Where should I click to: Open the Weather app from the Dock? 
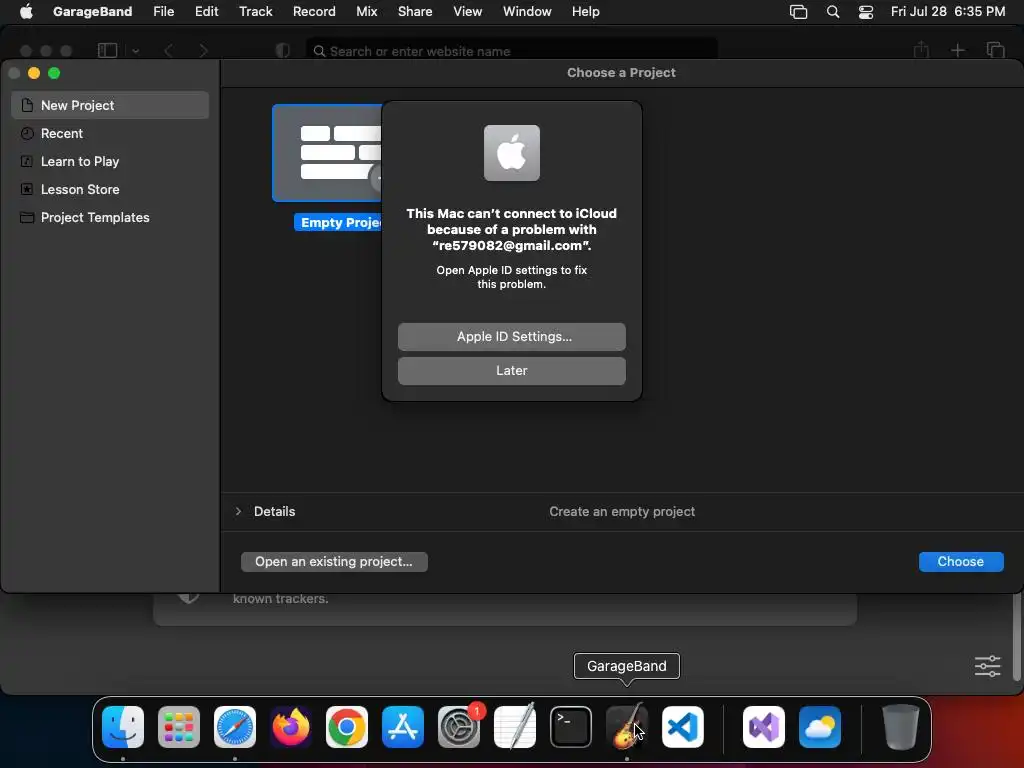pos(820,727)
